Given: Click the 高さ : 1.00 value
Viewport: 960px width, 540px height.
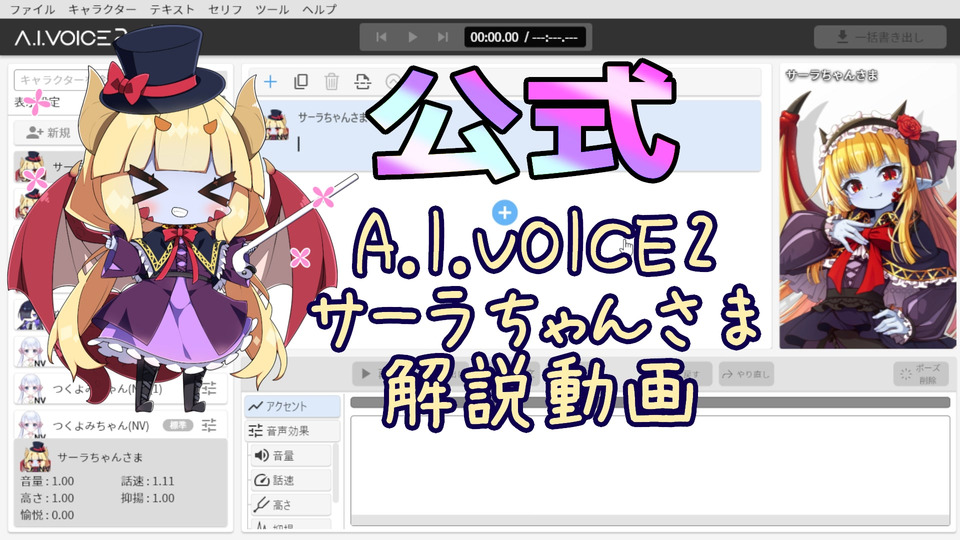Looking at the screenshot, I should click(x=47, y=498).
